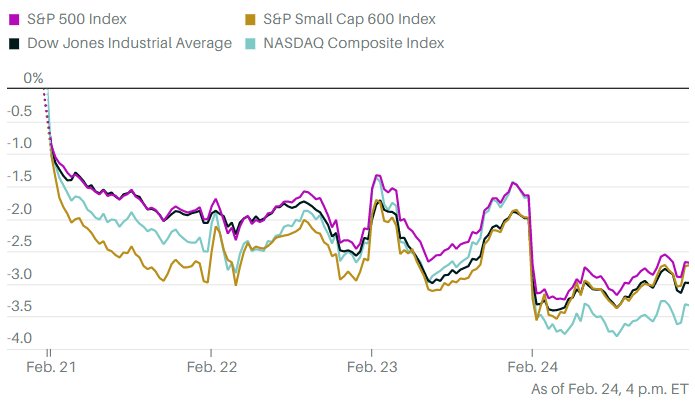Image resolution: width=695 pixels, height=401 pixels.
Task: Click the purple S&P 500 Index swatch
Action: point(14,19)
